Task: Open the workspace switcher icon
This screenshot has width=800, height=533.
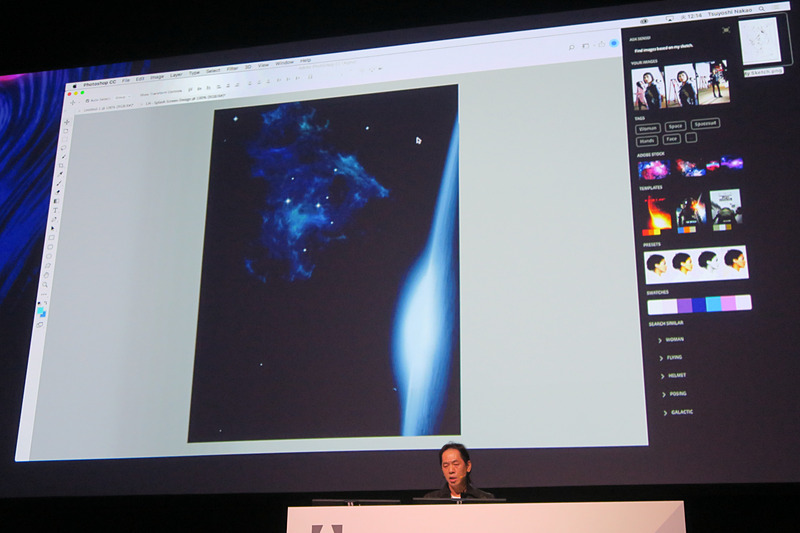Action: pyautogui.click(x=586, y=46)
